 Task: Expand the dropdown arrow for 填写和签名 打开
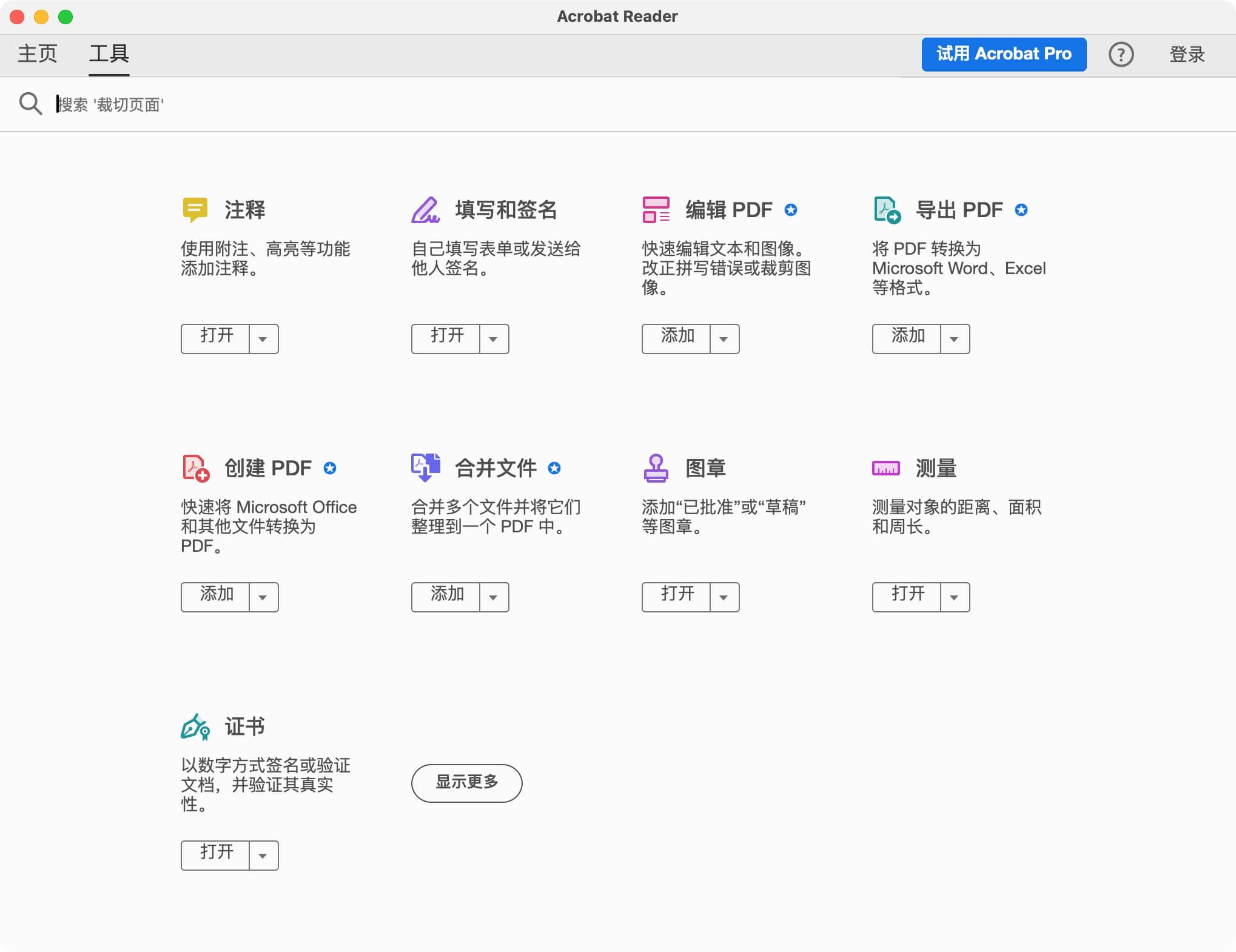[x=494, y=339]
